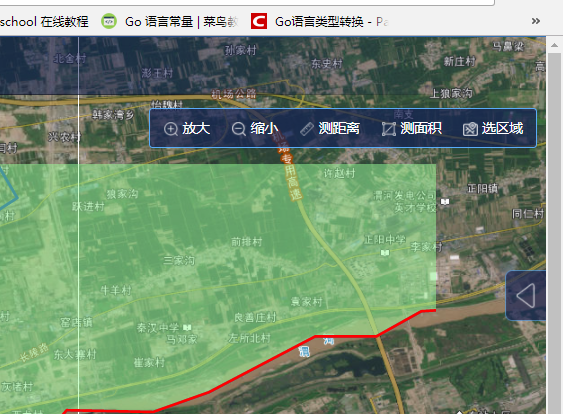Click the 袁家村 map label
Screen dimensions: 563x414
tap(307, 301)
